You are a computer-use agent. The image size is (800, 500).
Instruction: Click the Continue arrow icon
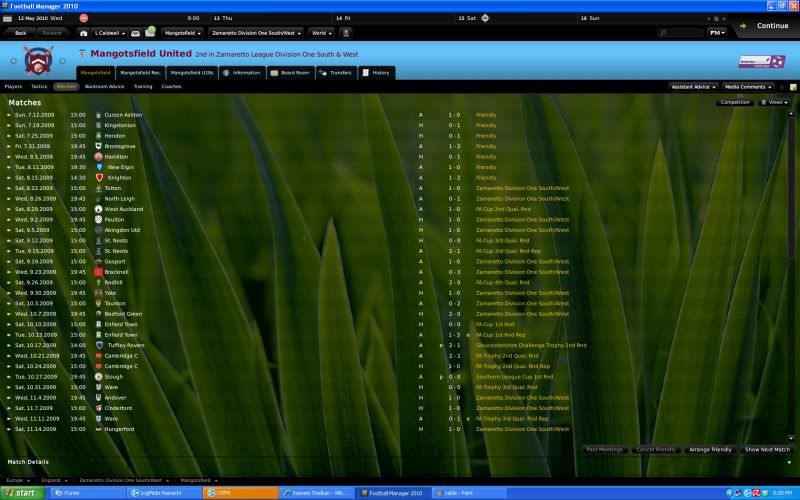[743, 26]
